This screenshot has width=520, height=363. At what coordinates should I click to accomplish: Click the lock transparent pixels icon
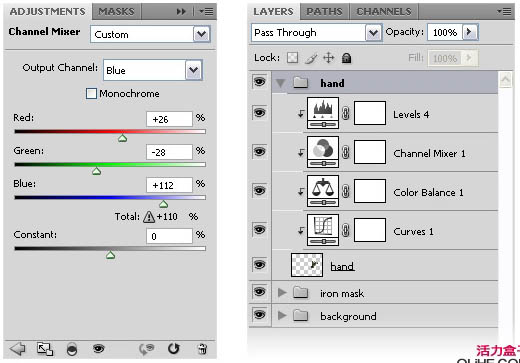click(x=292, y=58)
